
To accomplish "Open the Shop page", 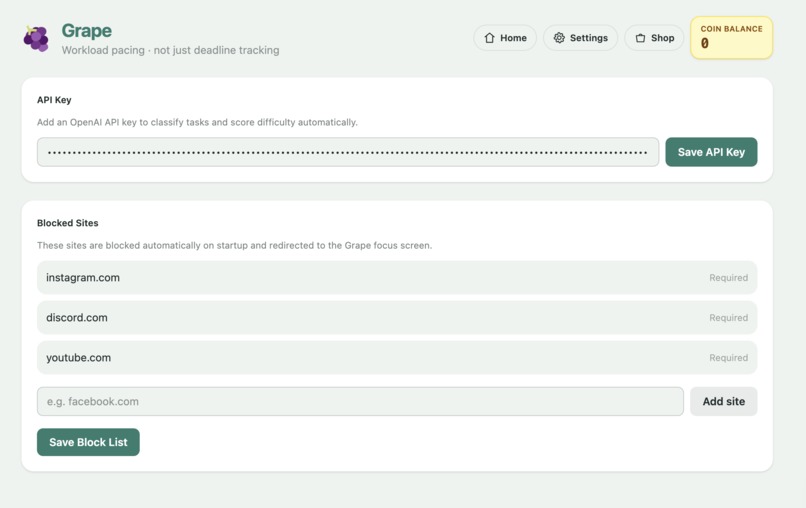I will 654,38.
